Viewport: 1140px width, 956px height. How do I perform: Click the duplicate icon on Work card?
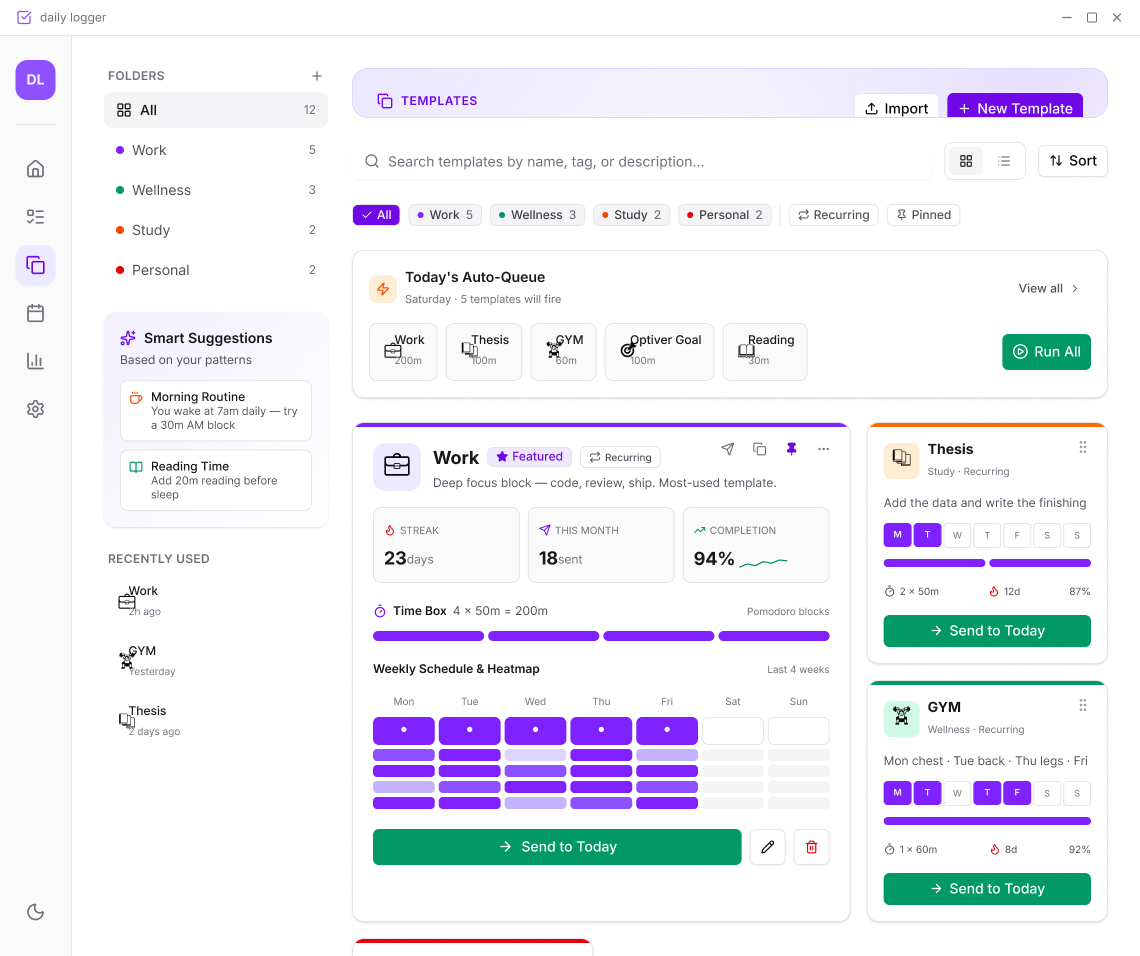pos(760,449)
